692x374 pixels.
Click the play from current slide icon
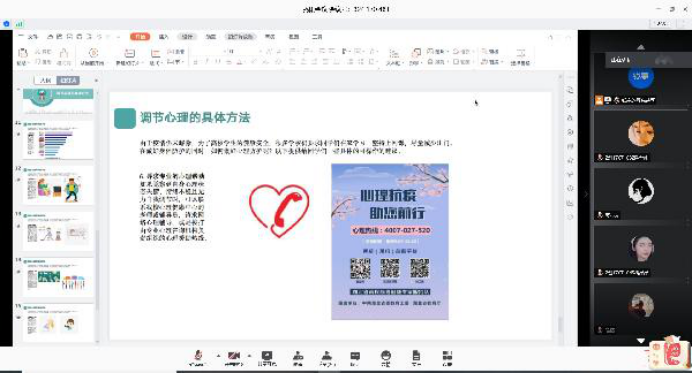[x=93, y=57]
